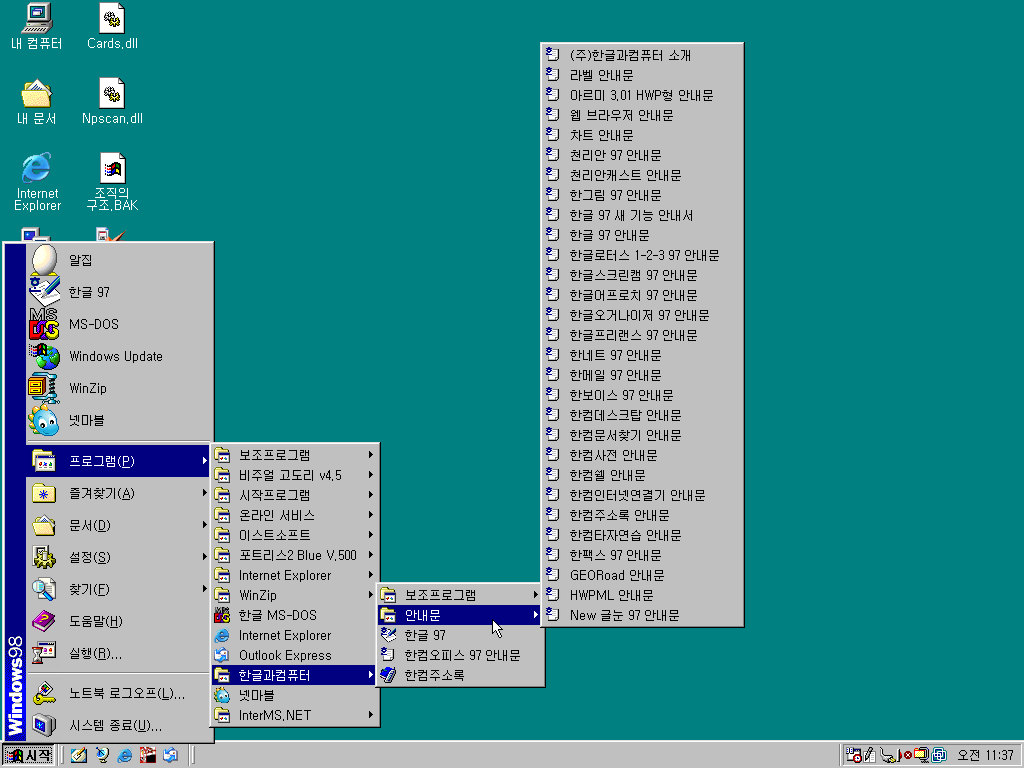Viewport: 1024px width, 768px height.
Task: Expand the 찾기(F) find submenu
Action: (120, 589)
